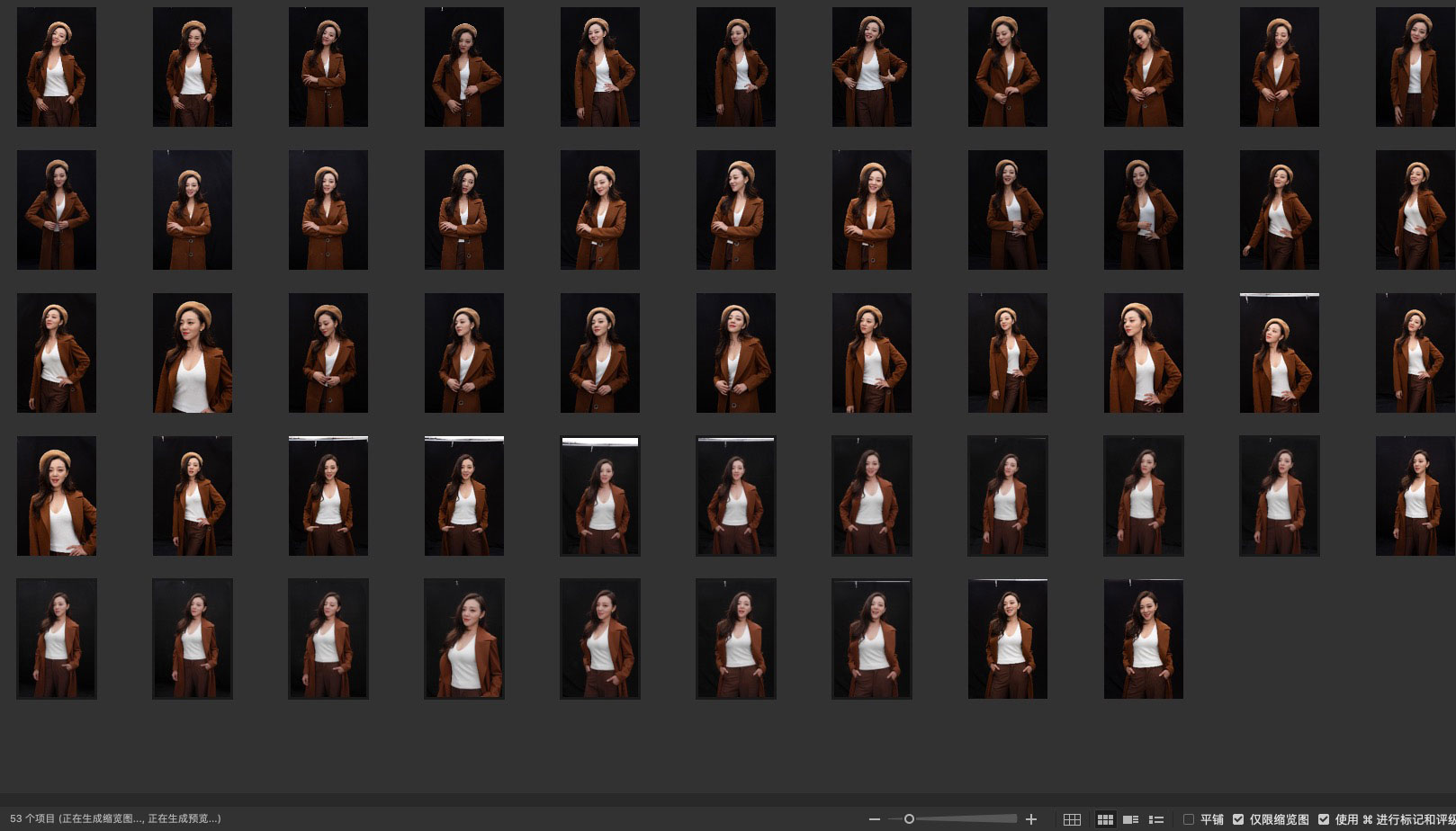Screen dimensions: 1456x831
Task: Select the first thumbnail in the top row
Action: point(57,67)
